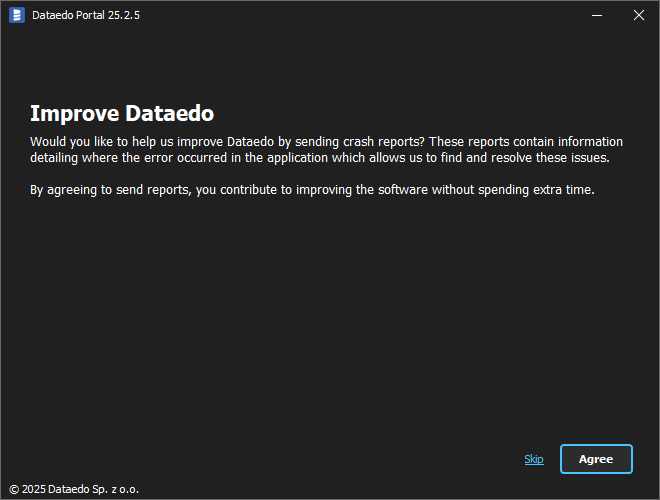
Task: Select the "Improve Dataedo" heading text
Action: pyautogui.click(x=122, y=113)
